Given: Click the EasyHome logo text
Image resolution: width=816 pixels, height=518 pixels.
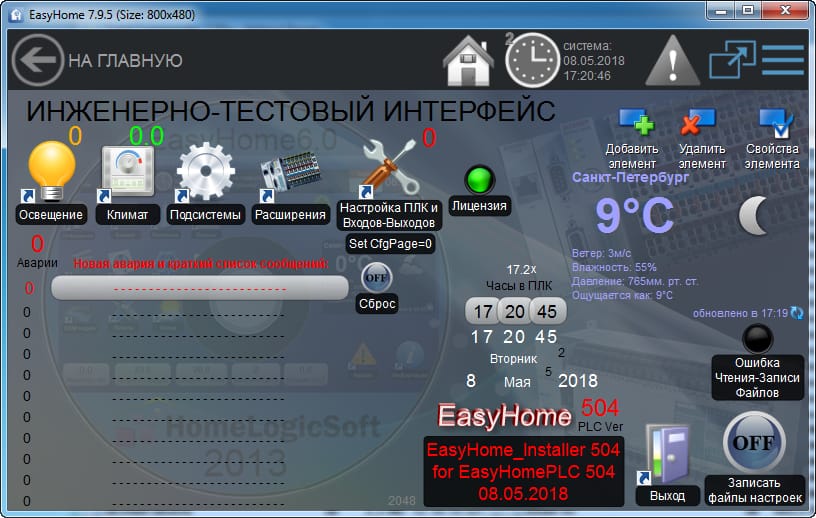Looking at the screenshot, I should pos(504,416).
